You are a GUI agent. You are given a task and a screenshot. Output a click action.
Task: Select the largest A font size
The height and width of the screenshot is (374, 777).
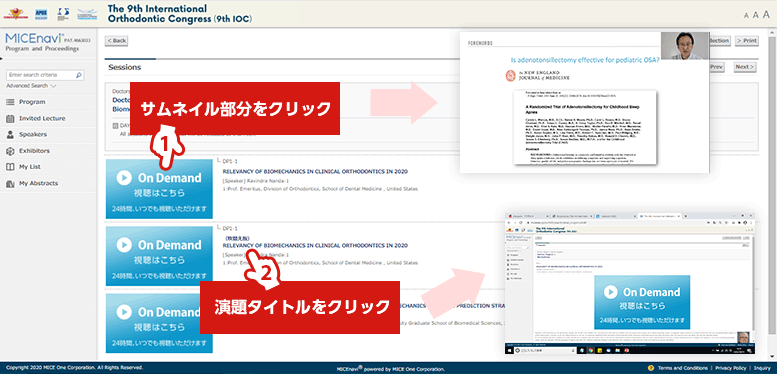click(x=767, y=14)
